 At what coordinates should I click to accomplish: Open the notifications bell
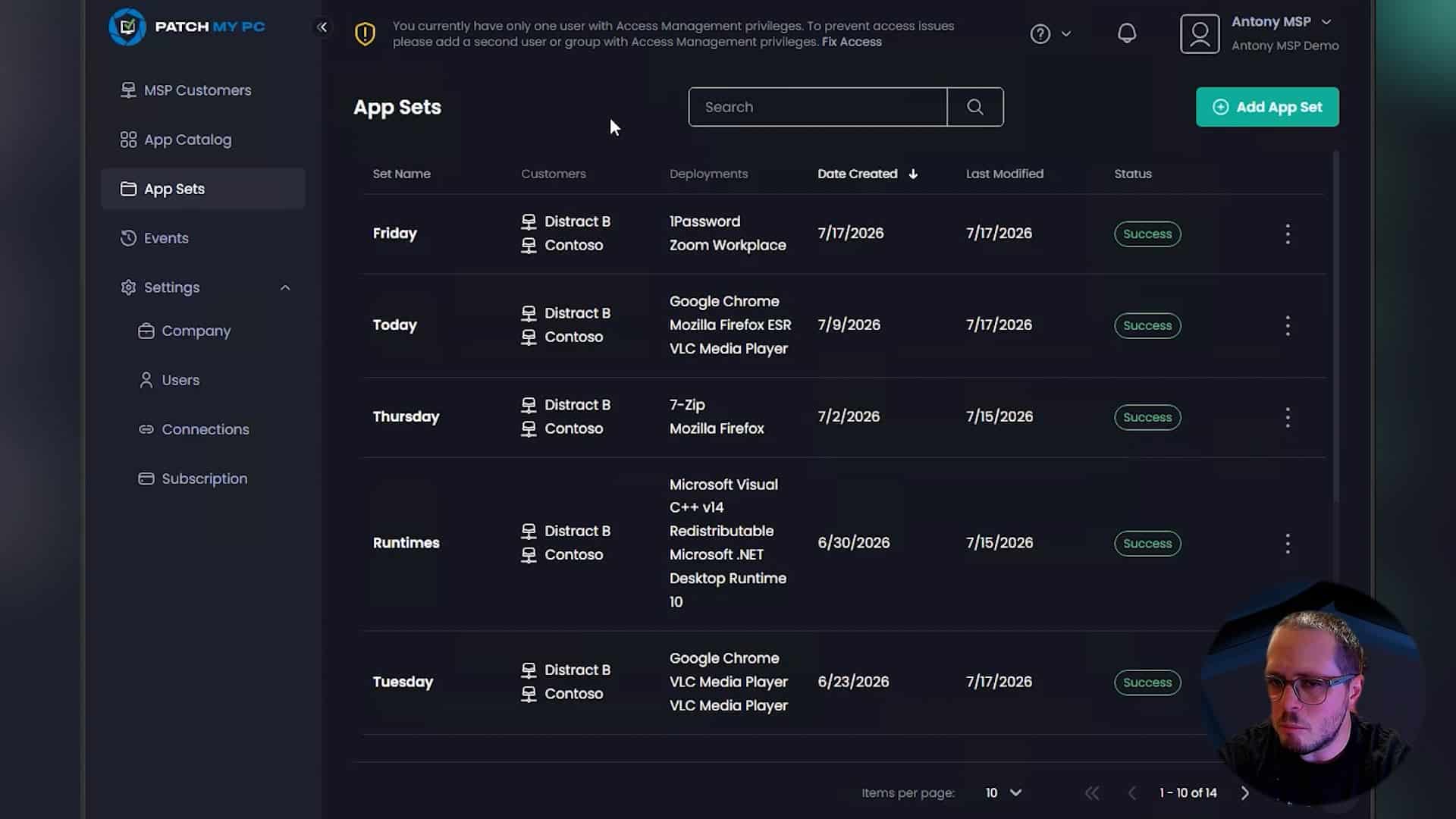(1127, 33)
